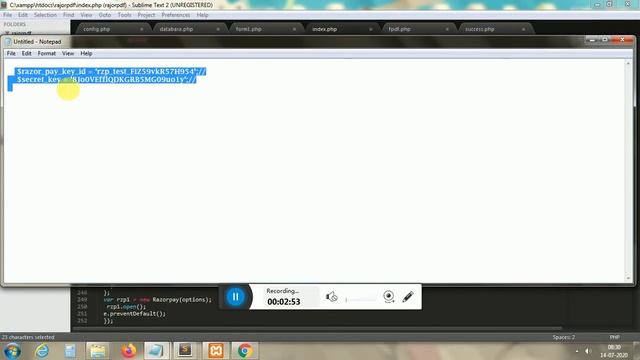Select the pencil annotation tool in recorder

408,296
